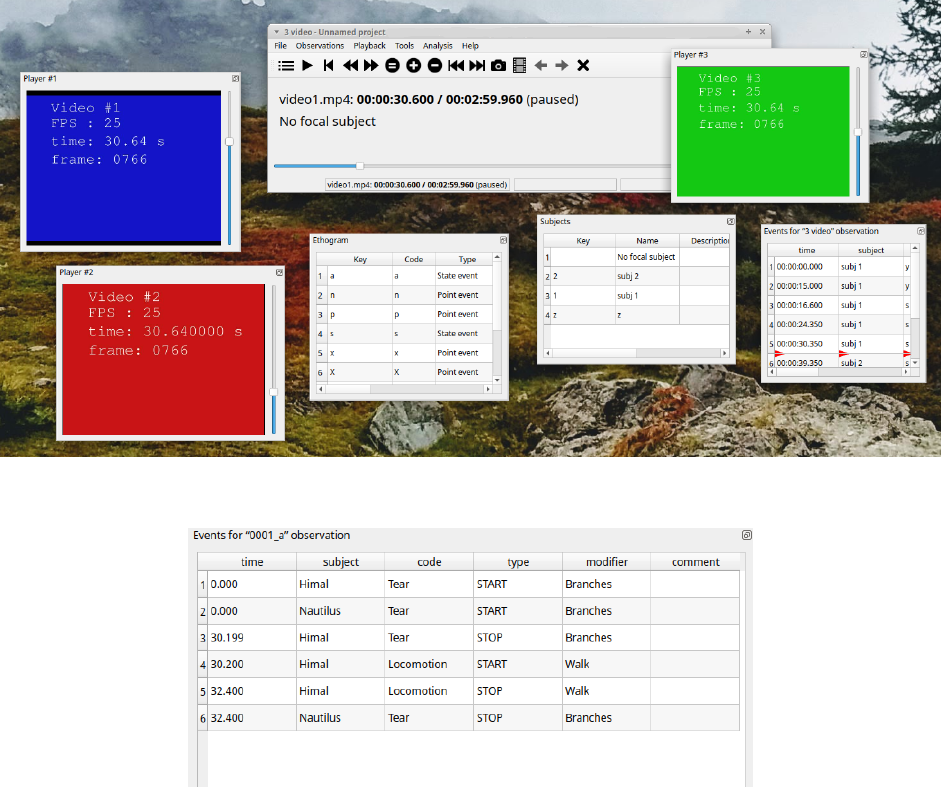Click the Code column header in Ethogram

point(413,259)
